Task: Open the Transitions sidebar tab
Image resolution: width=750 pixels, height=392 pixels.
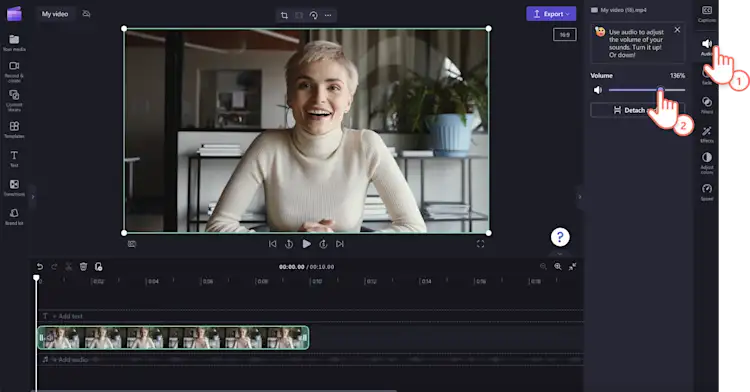Action: 14,188
